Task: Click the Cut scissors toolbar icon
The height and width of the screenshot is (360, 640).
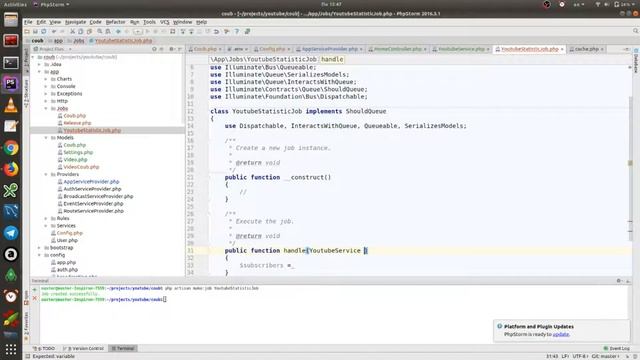Action: (72, 31)
